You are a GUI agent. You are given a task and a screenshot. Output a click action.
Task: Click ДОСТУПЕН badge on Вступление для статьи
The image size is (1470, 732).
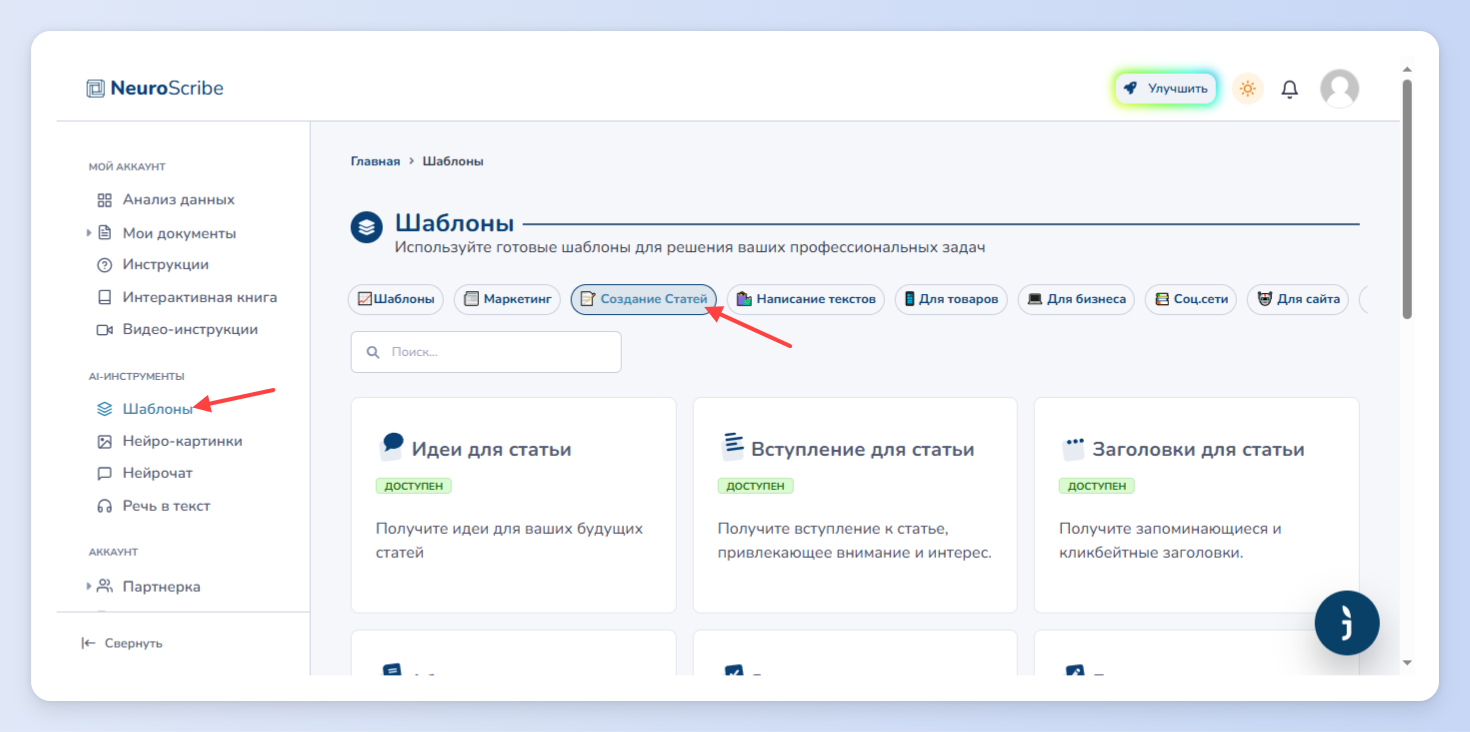(x=756, y=486)
